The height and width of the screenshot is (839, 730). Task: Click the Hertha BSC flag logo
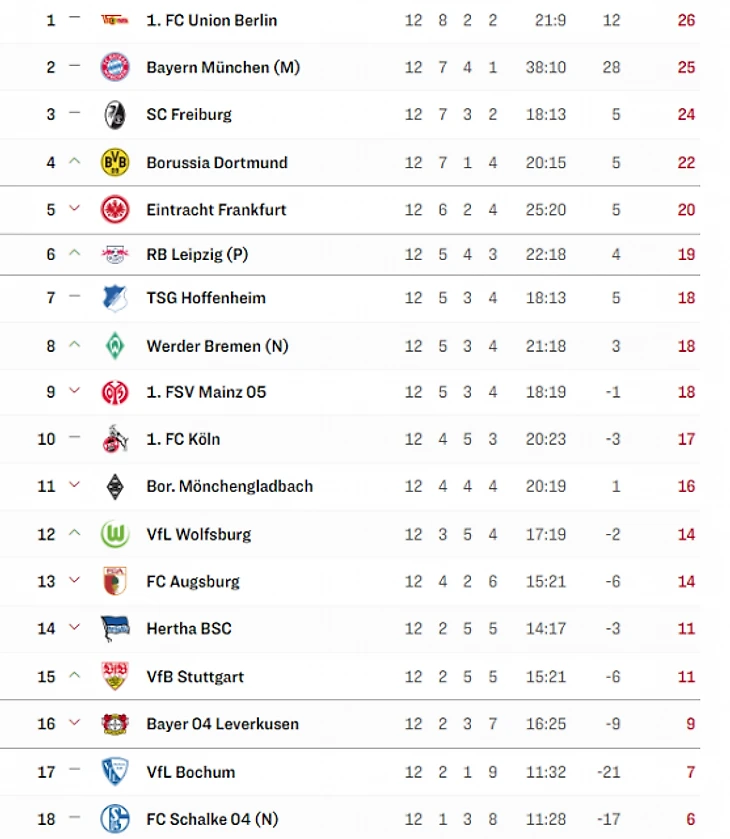pyautogui.click(x=114, y=629)
